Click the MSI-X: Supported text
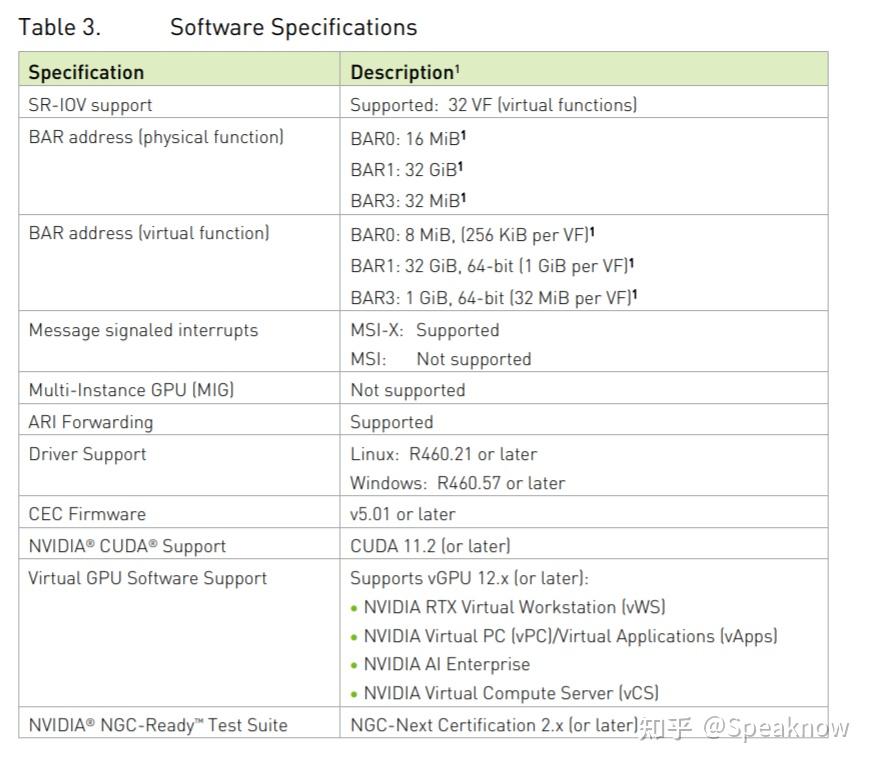Viewport: 871px width, 766px height. (424, 330)
